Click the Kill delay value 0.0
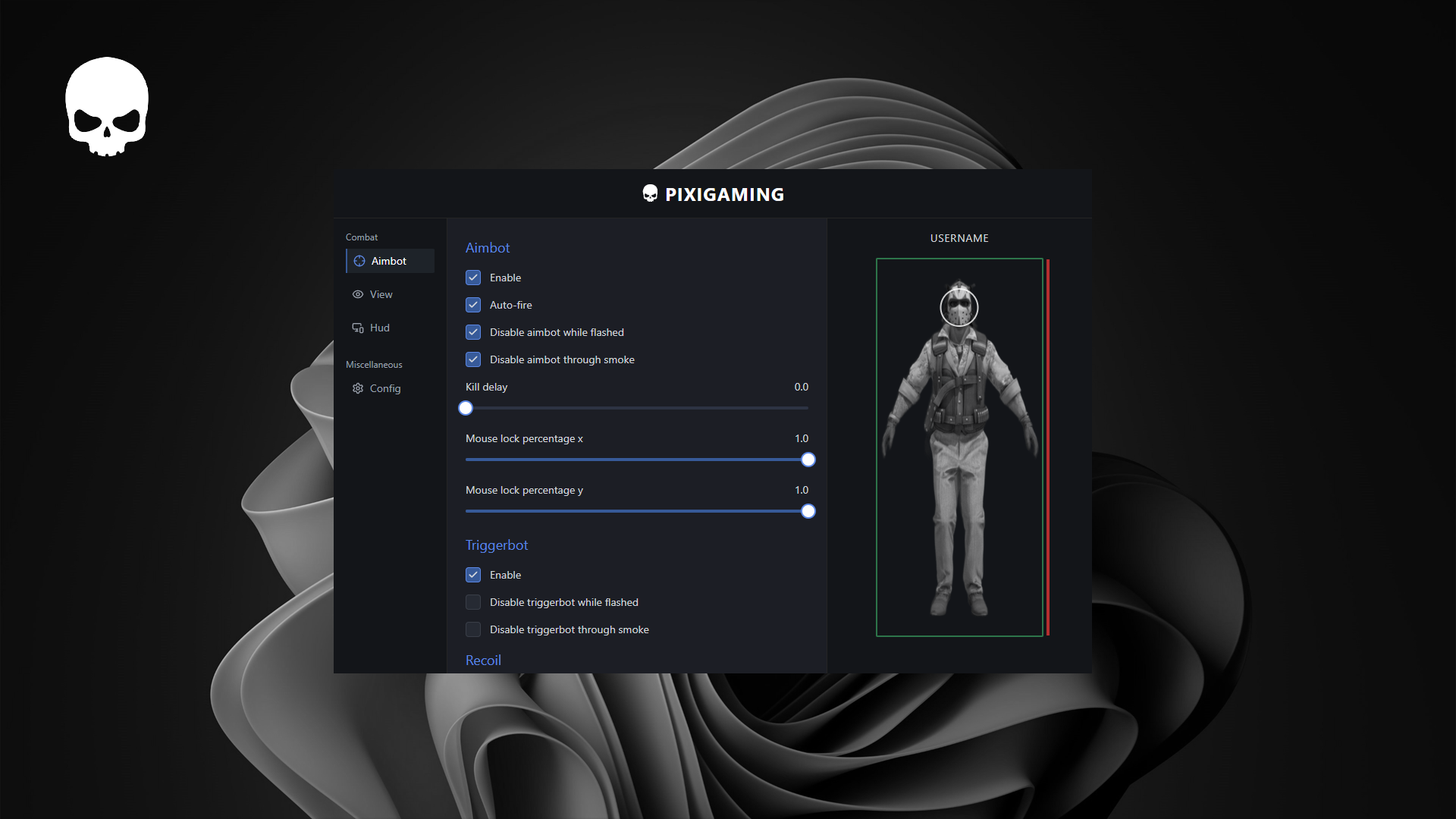Screen dimensions: 1456x819 [x=802, y=387]
